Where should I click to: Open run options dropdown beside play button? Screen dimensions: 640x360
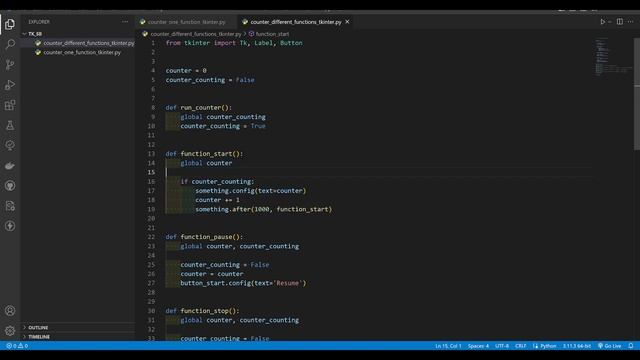(610, 22)
